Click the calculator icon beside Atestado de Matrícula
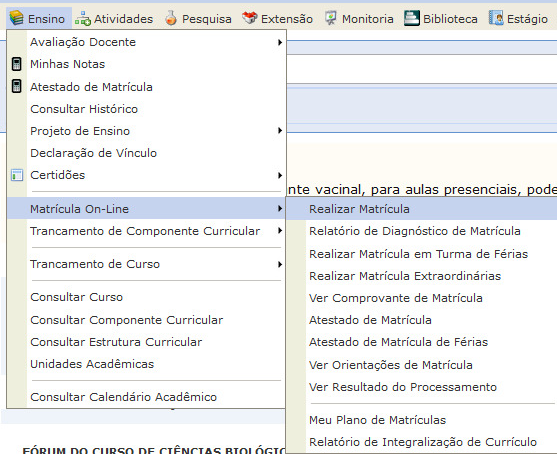The image size is (557, 456). [17, 86]
